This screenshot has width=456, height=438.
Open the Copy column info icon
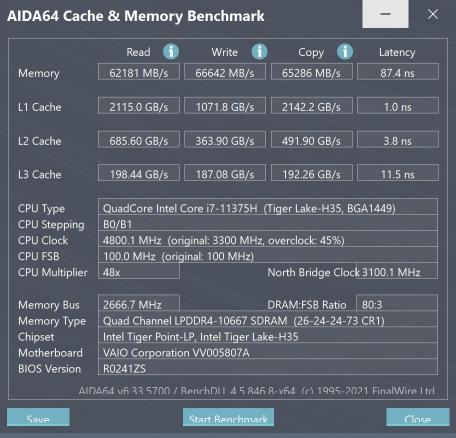[x=345, y=52]
